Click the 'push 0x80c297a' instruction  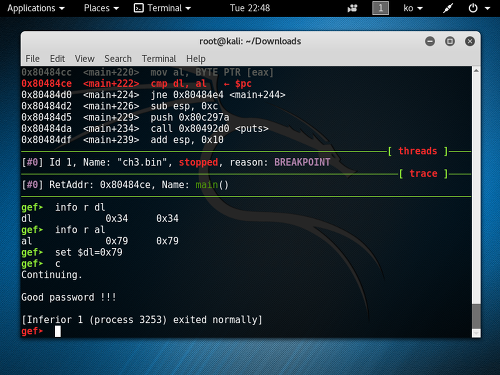tap(190, 117)
